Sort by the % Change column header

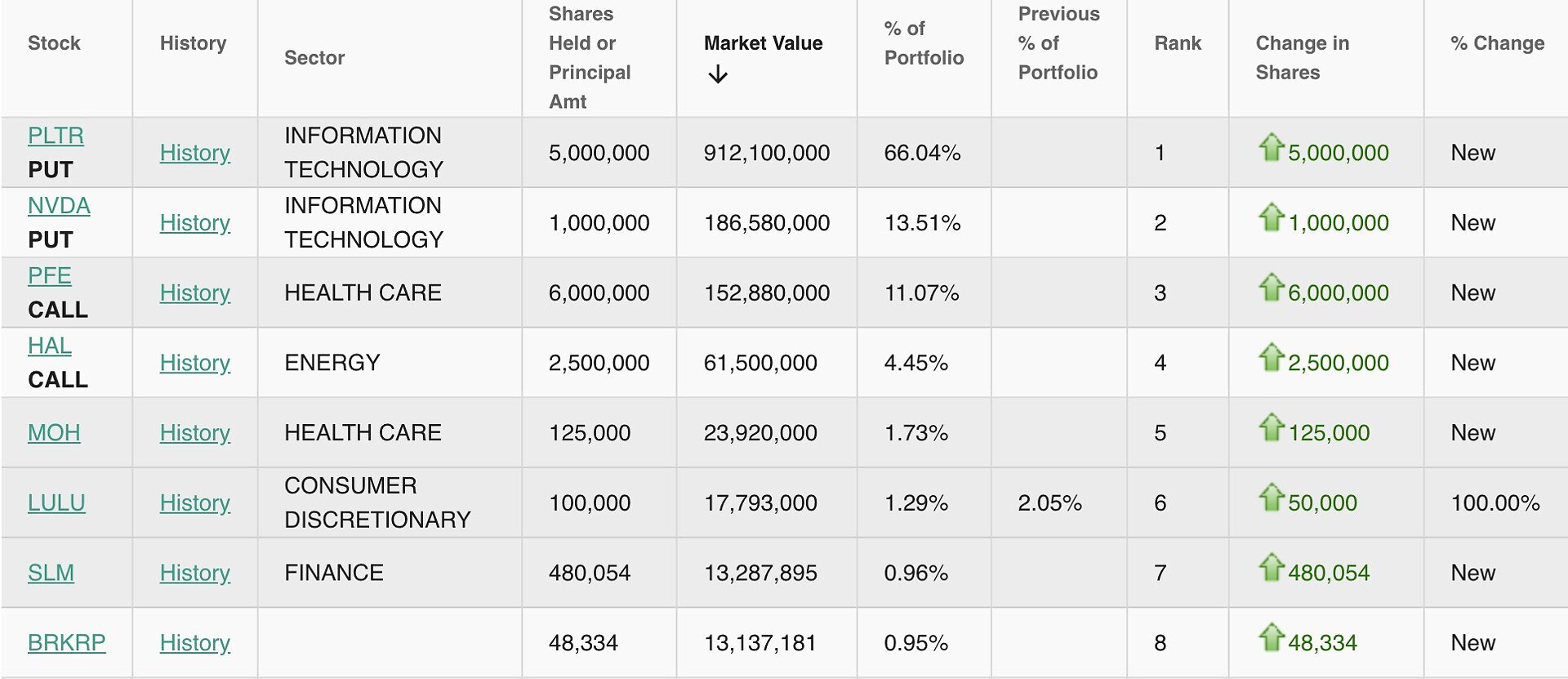pyautogui.click(x=1497, y=43)
